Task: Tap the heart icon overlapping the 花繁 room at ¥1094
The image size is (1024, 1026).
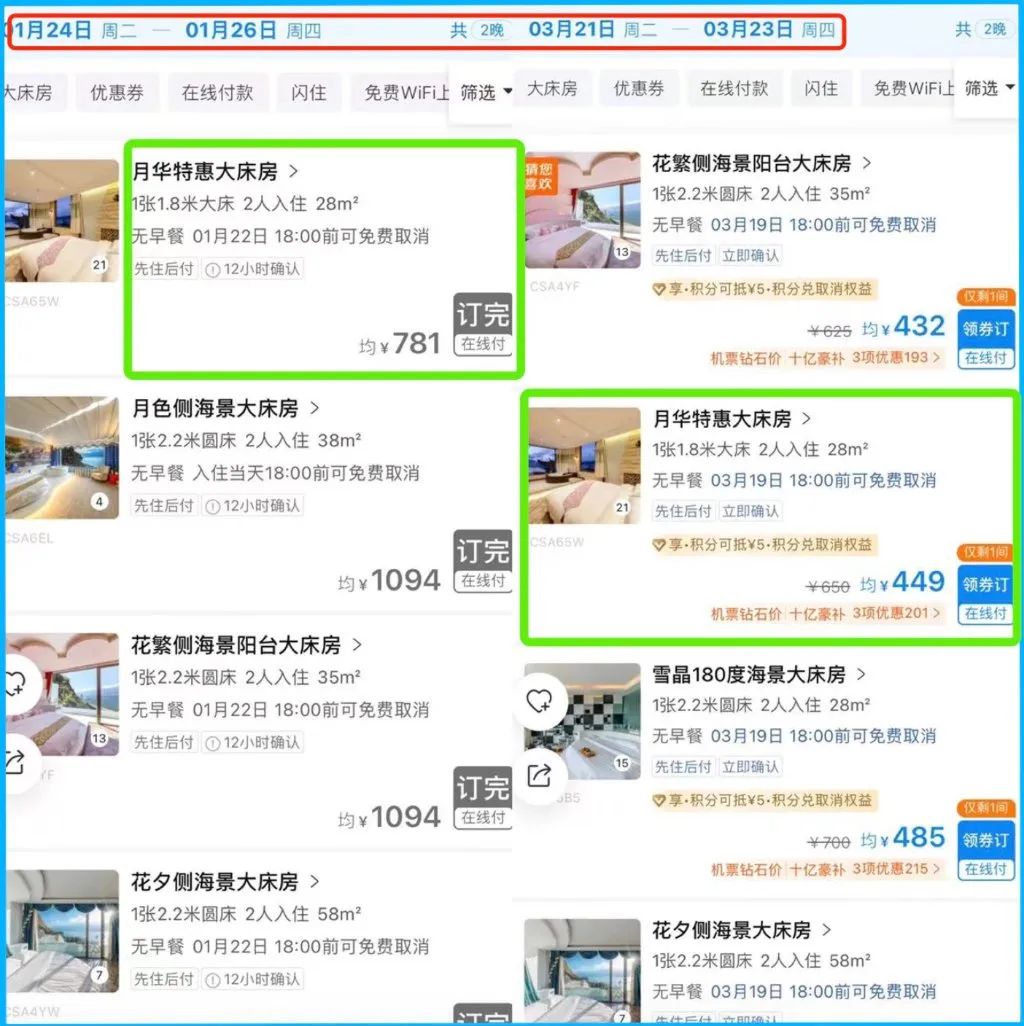Action: point(18,685)
